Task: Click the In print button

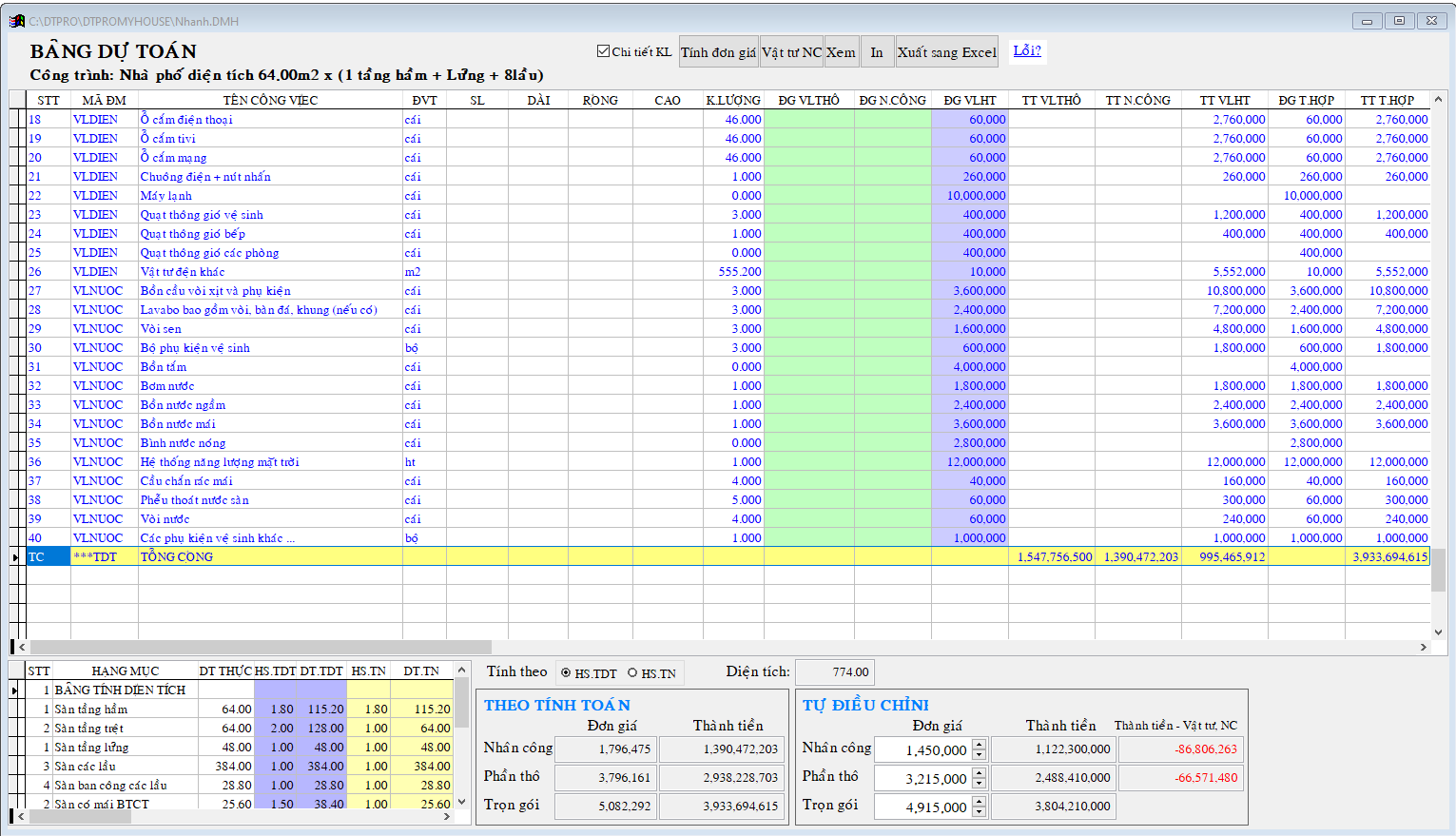Action: click(x=876, y=52)
